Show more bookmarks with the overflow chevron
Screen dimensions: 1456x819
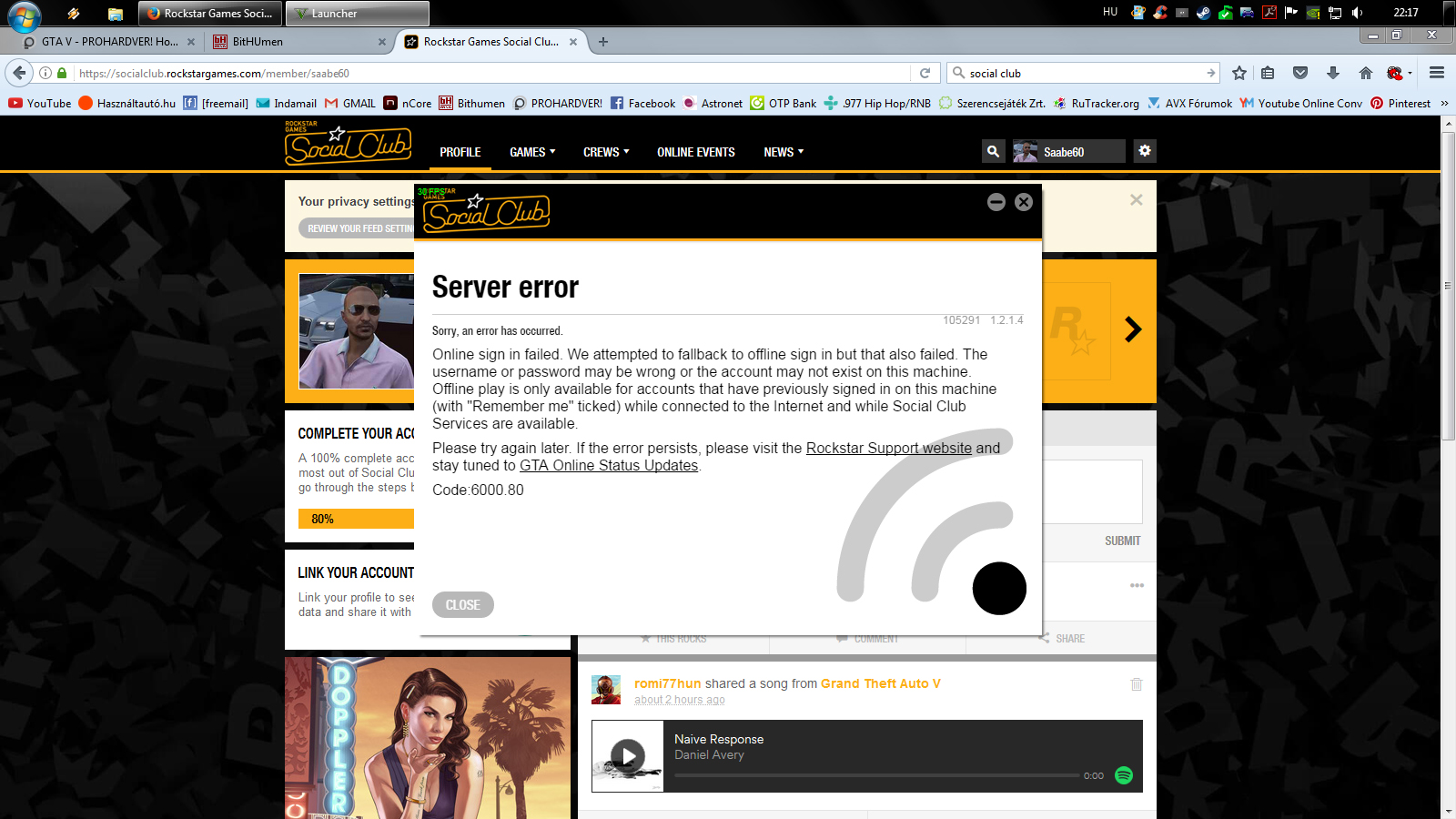1444,104
